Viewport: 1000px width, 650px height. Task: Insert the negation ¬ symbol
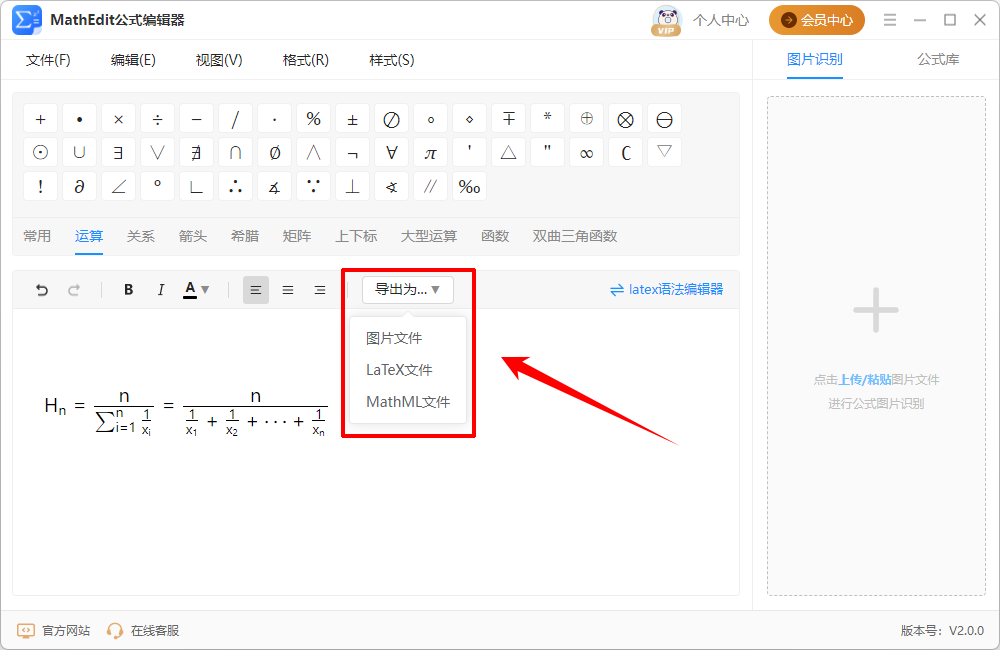point(352,152)
